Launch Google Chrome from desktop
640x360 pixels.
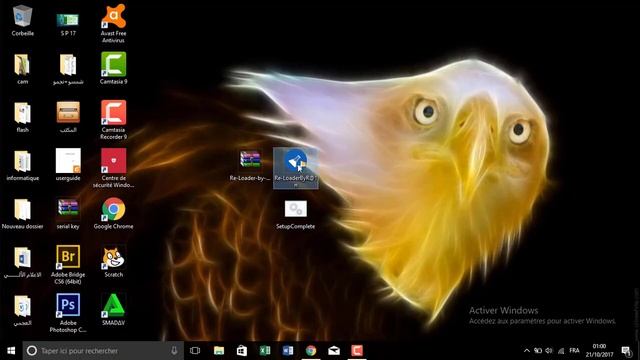pyautogui.click(x=113, y=213)
